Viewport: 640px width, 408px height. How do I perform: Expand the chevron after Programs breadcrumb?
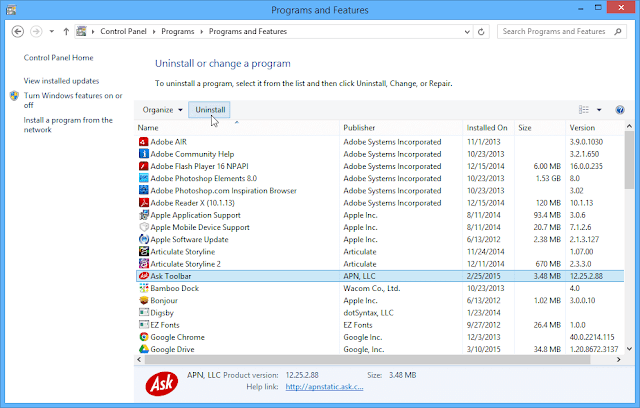202,31
